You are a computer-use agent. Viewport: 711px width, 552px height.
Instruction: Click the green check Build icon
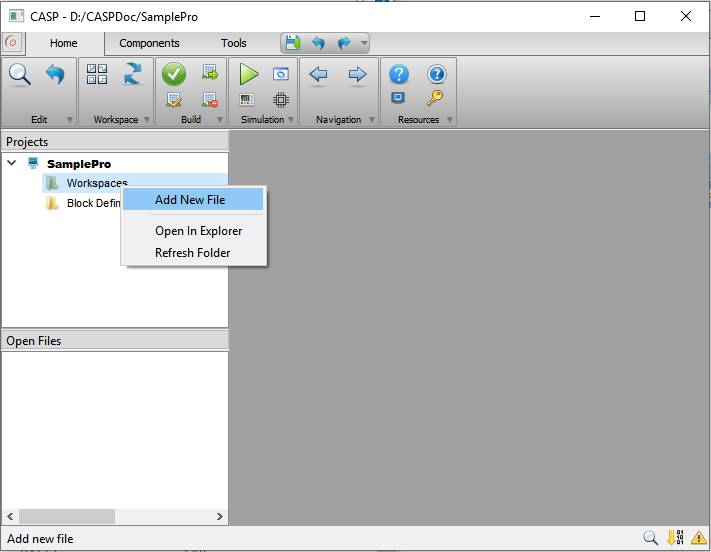[174, 74]
